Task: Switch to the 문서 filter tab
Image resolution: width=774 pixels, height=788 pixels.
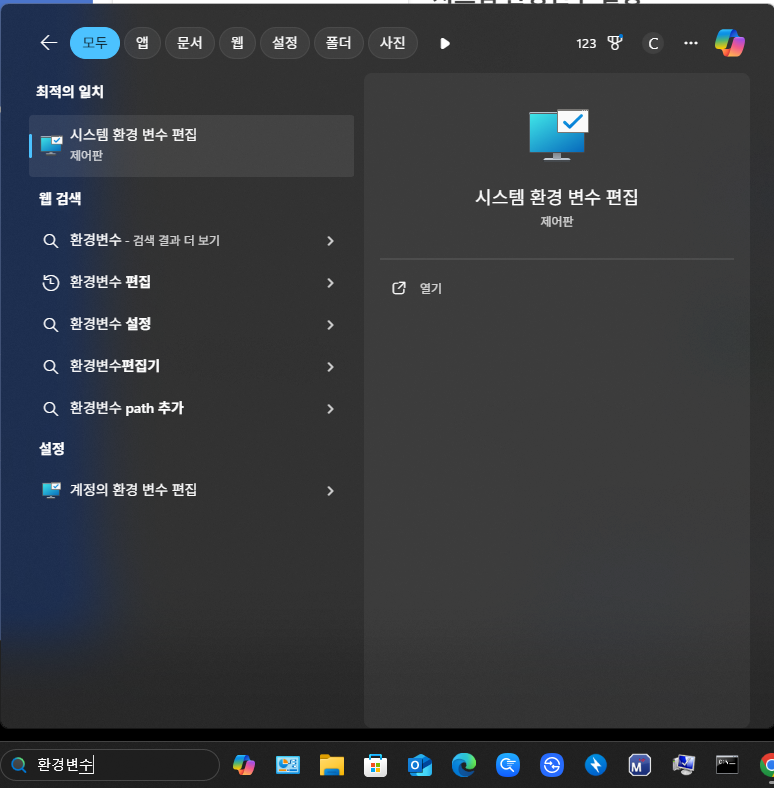Action: click(189, 43)
